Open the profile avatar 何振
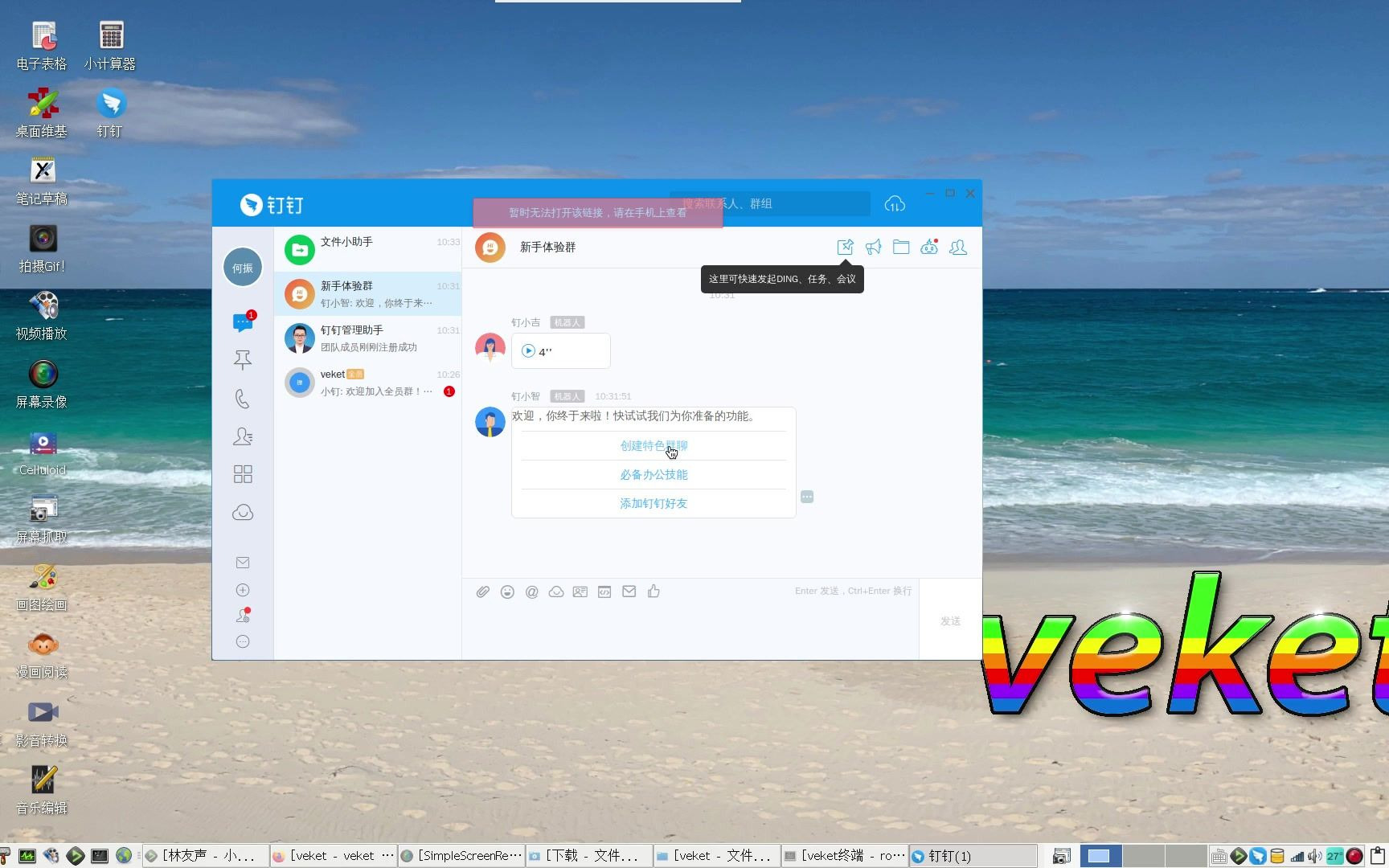Screen dimensions: 1389x868 [x=243, y=268]
